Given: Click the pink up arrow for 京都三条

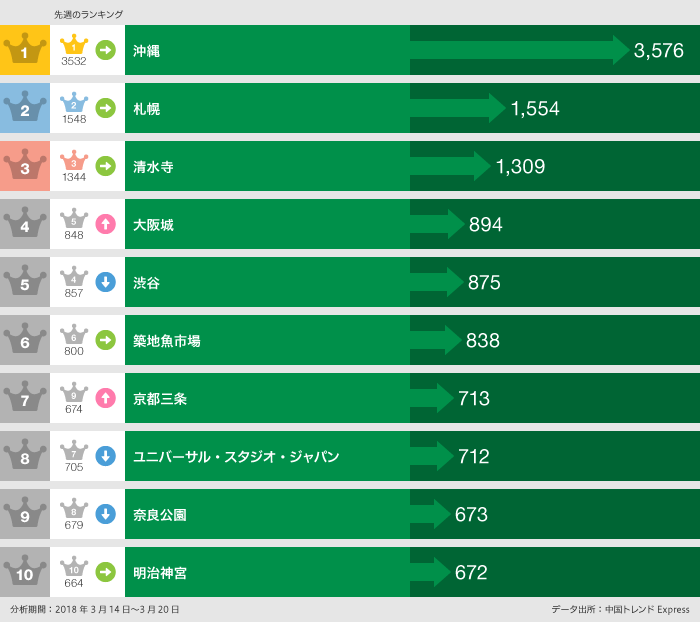Looking at the screenshot, I should tap(105, 398).
